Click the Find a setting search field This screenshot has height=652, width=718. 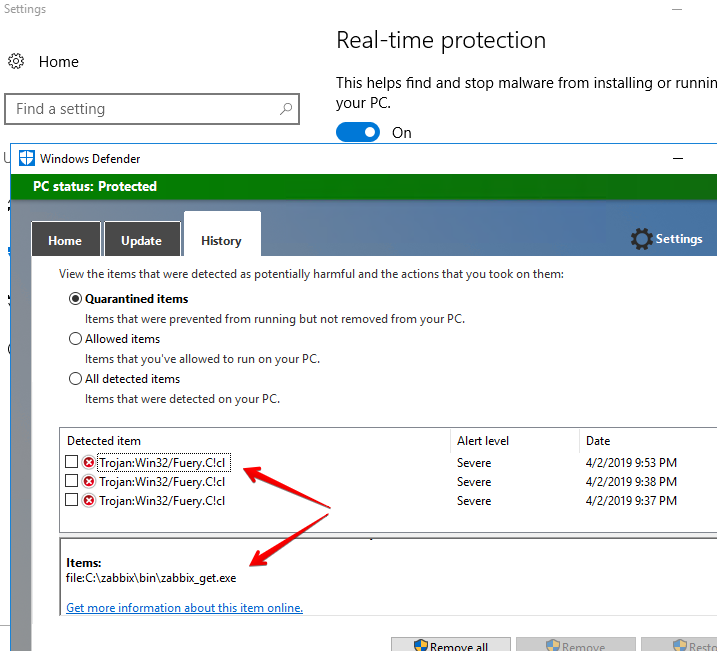pos(152,109)
